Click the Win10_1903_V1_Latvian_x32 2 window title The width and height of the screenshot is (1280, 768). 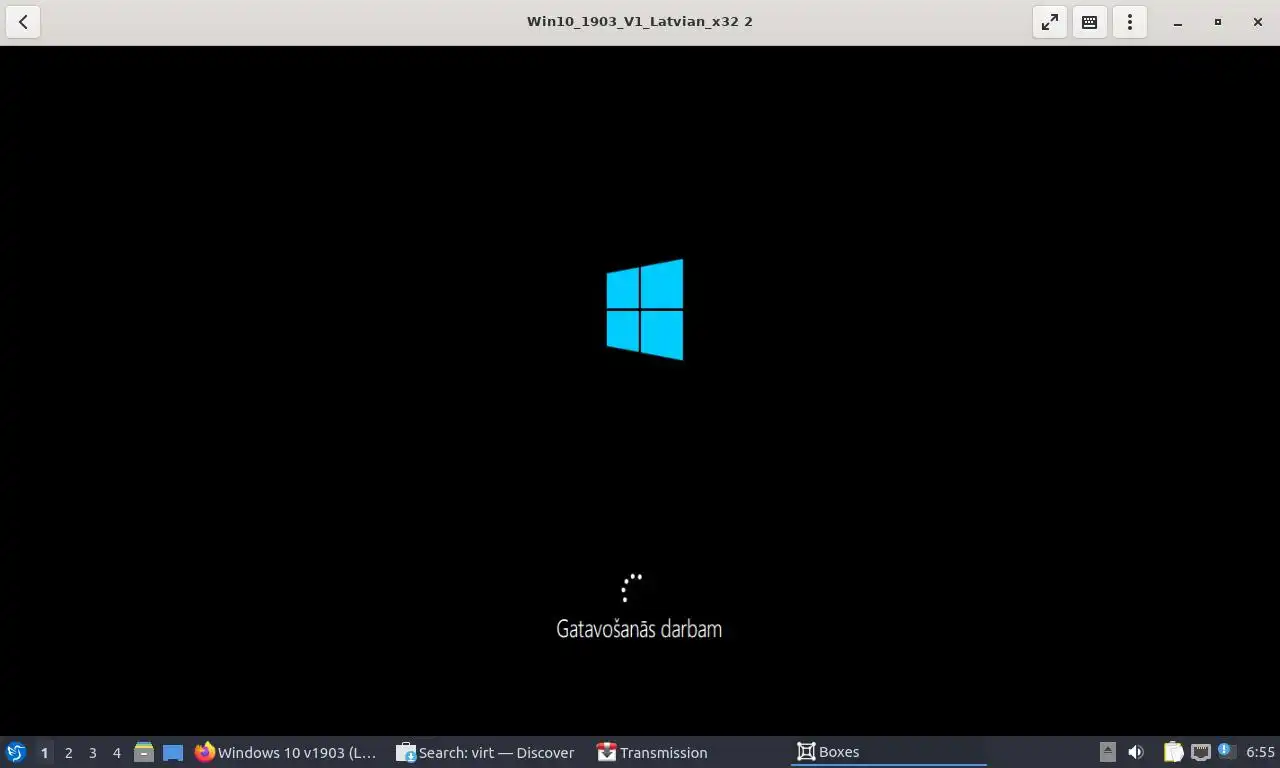click(640, 21)
